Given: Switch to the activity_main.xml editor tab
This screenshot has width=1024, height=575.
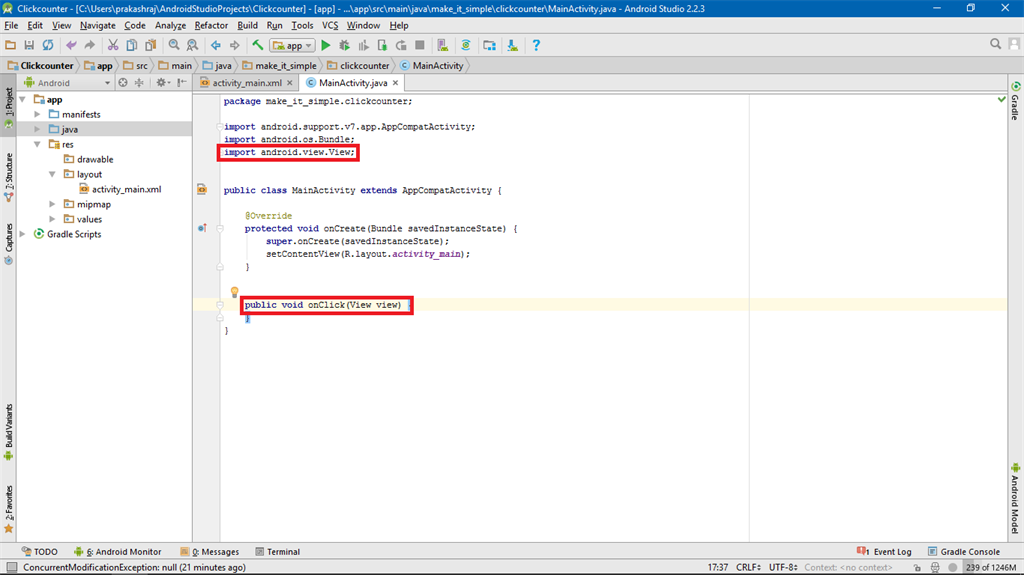Looking at the screenshot, I should click(x=246, y=83).
